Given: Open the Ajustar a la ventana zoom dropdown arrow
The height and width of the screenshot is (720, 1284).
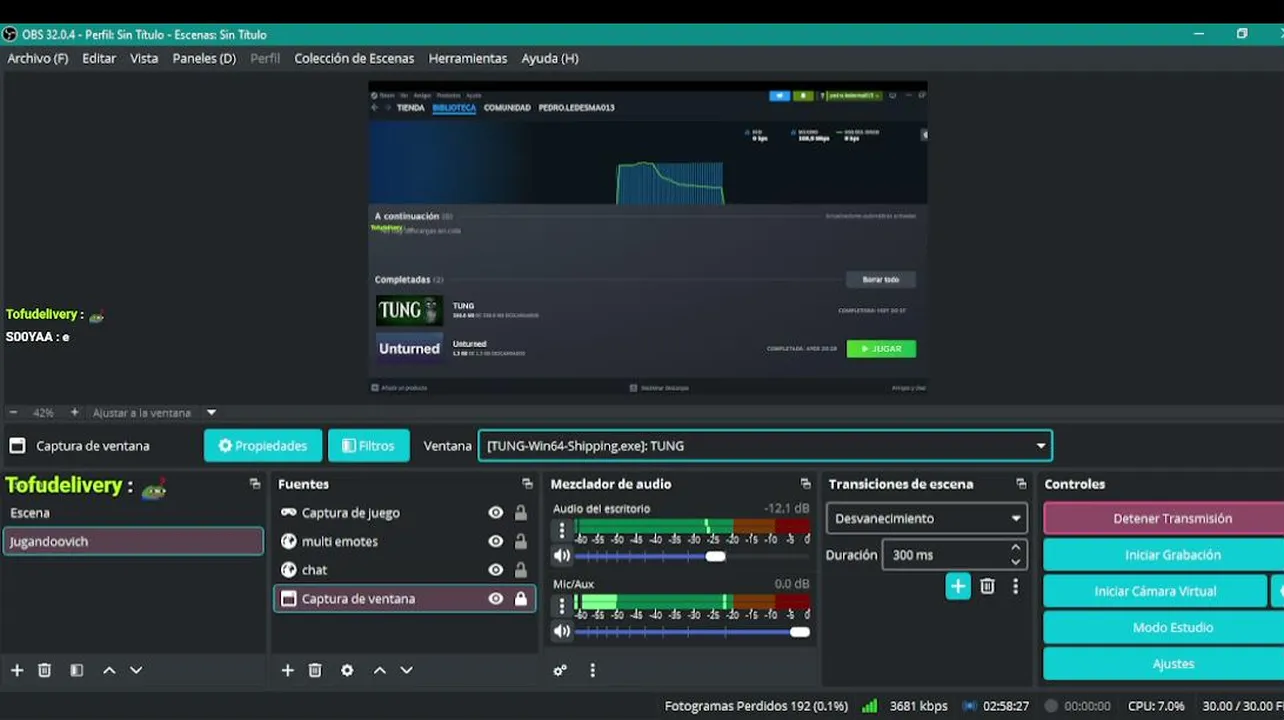Looking at the screenshot, I should tap(211, 412).
